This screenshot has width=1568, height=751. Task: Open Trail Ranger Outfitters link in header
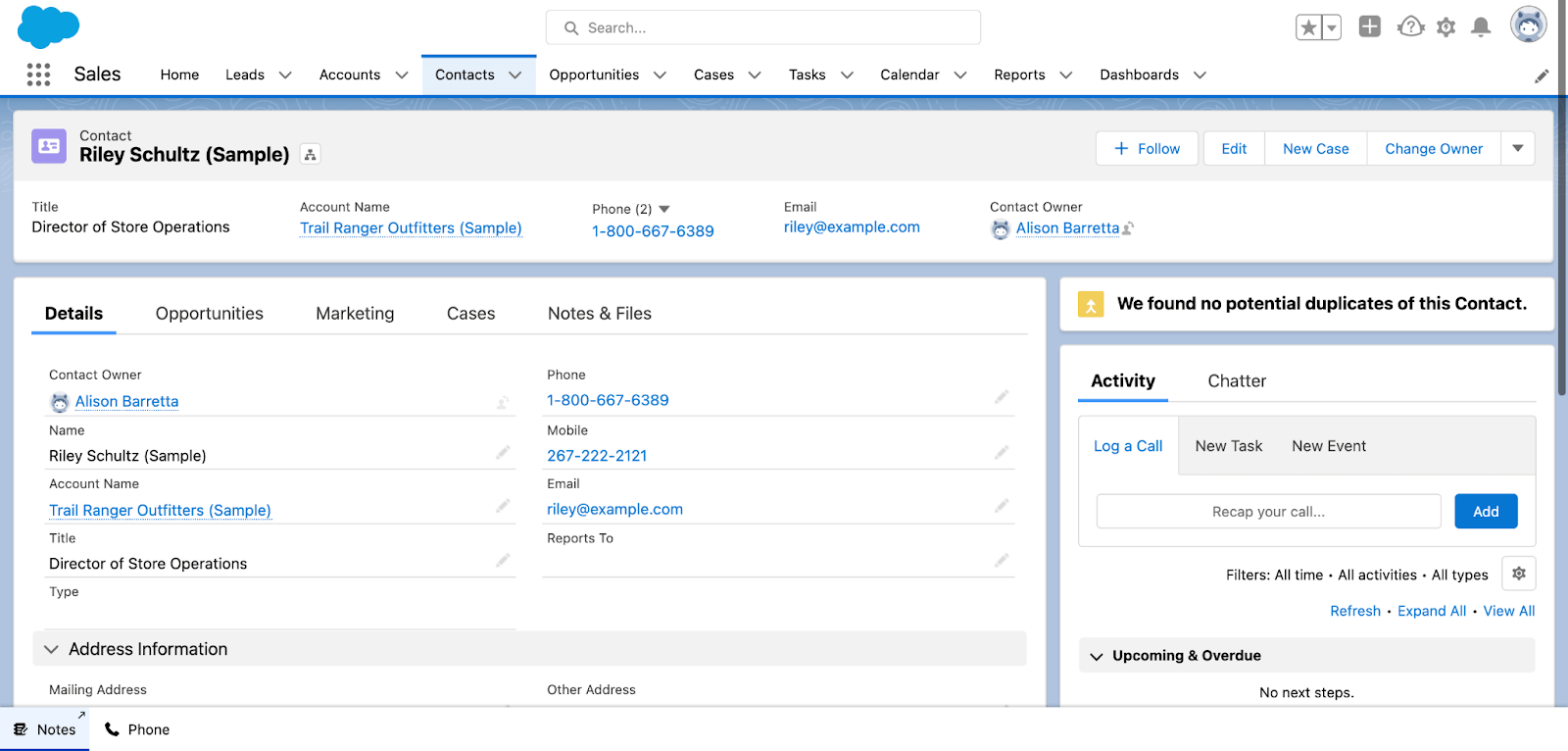tap(411, 228)
